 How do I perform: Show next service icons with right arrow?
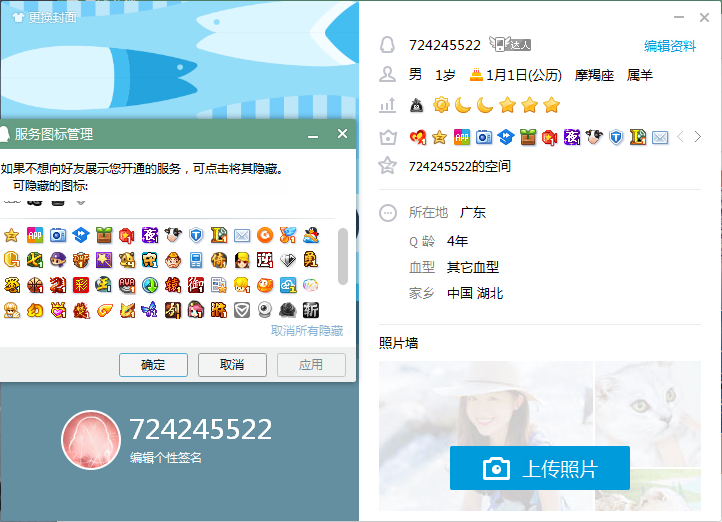698,137
